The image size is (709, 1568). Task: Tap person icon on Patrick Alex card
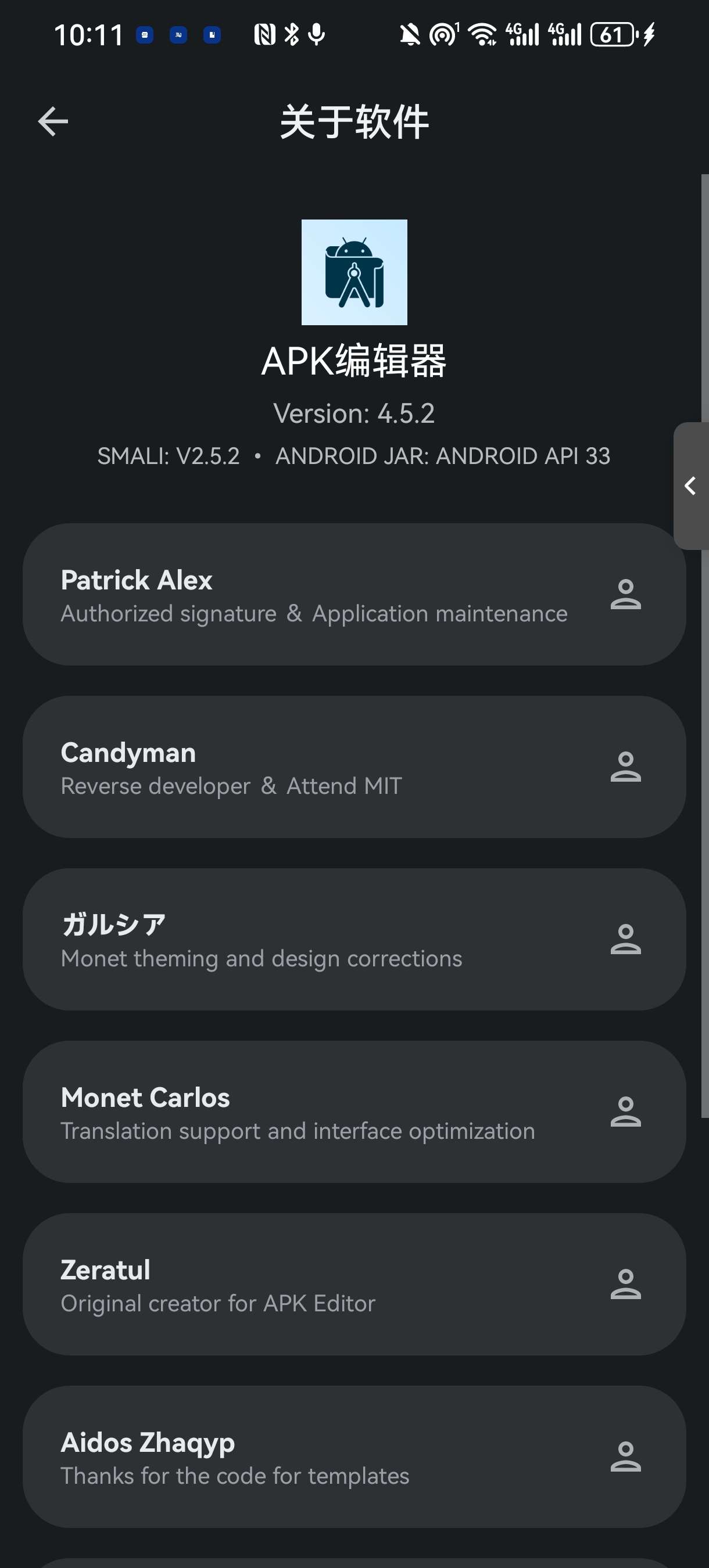tap(625, 594)
